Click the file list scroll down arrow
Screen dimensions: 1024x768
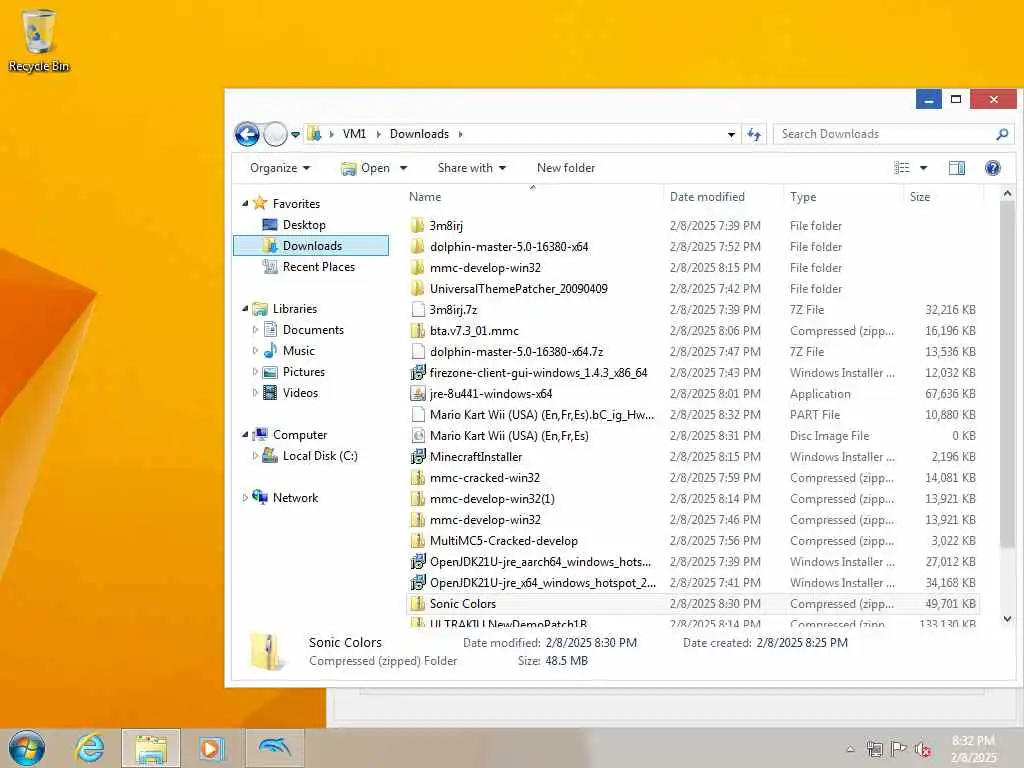tap(1007, 618)
